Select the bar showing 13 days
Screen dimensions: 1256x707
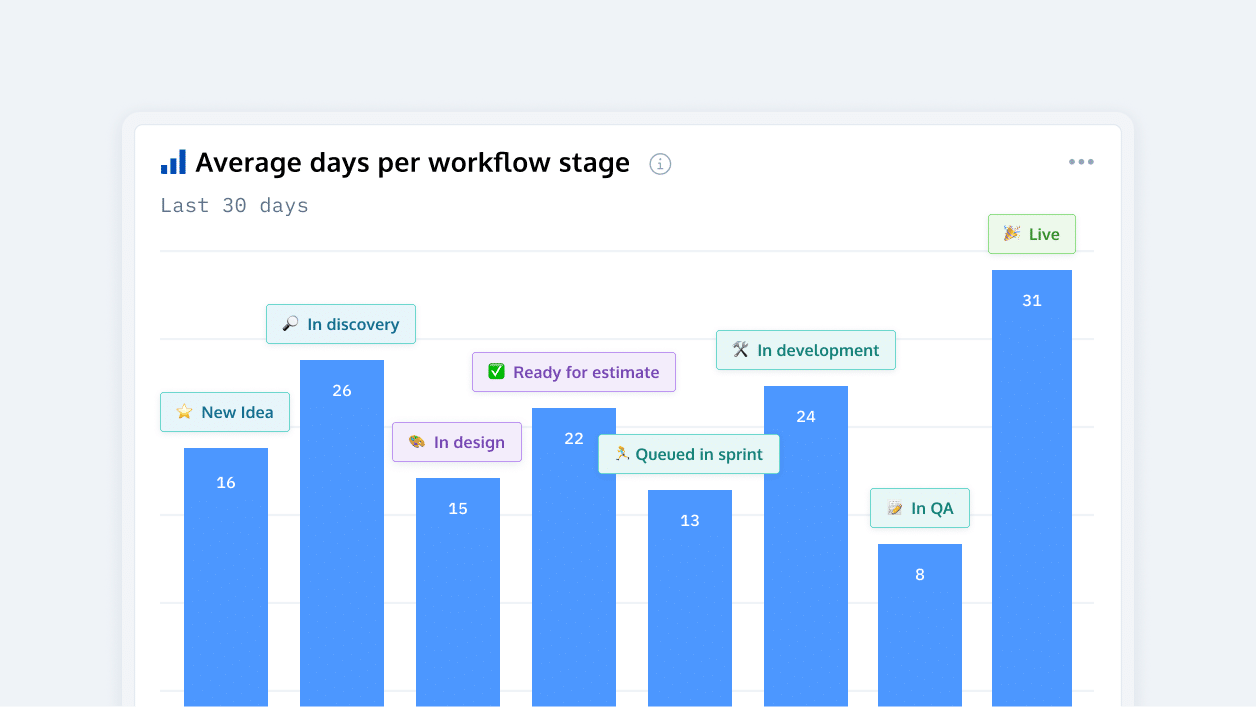690,598
